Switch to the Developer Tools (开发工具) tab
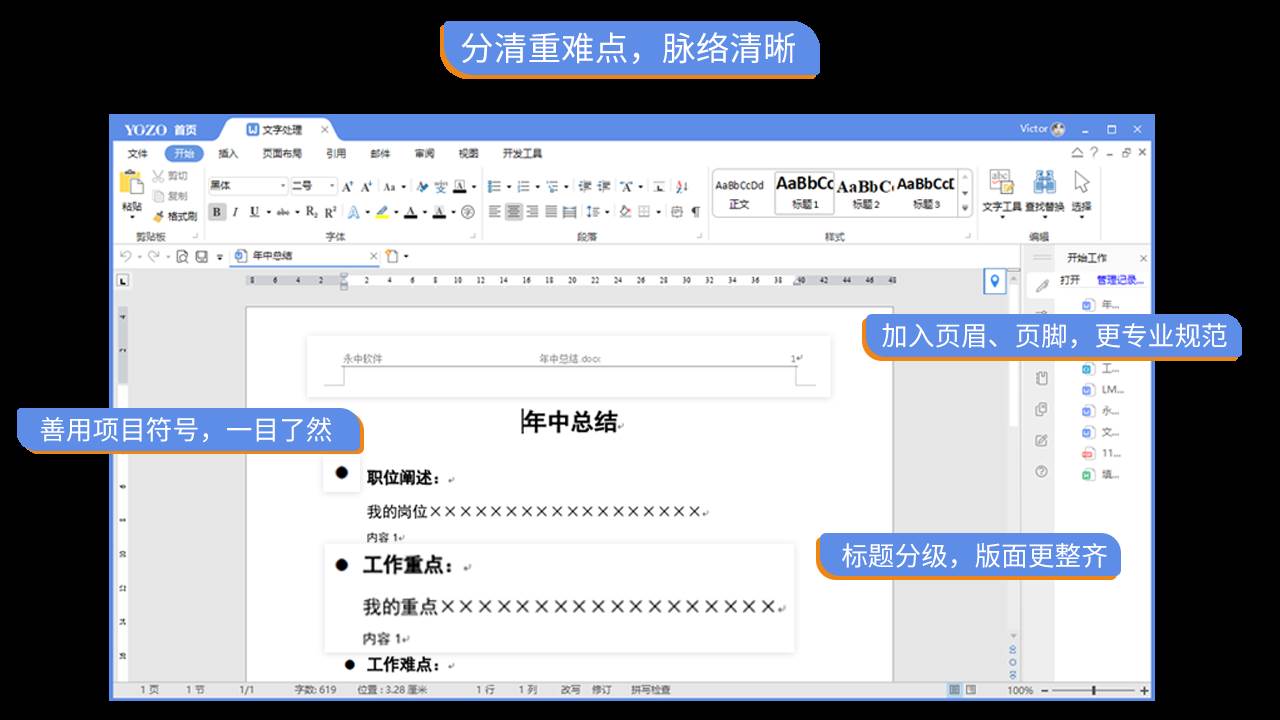Viewport: 1280px width, 720px height. pos(522,153)
